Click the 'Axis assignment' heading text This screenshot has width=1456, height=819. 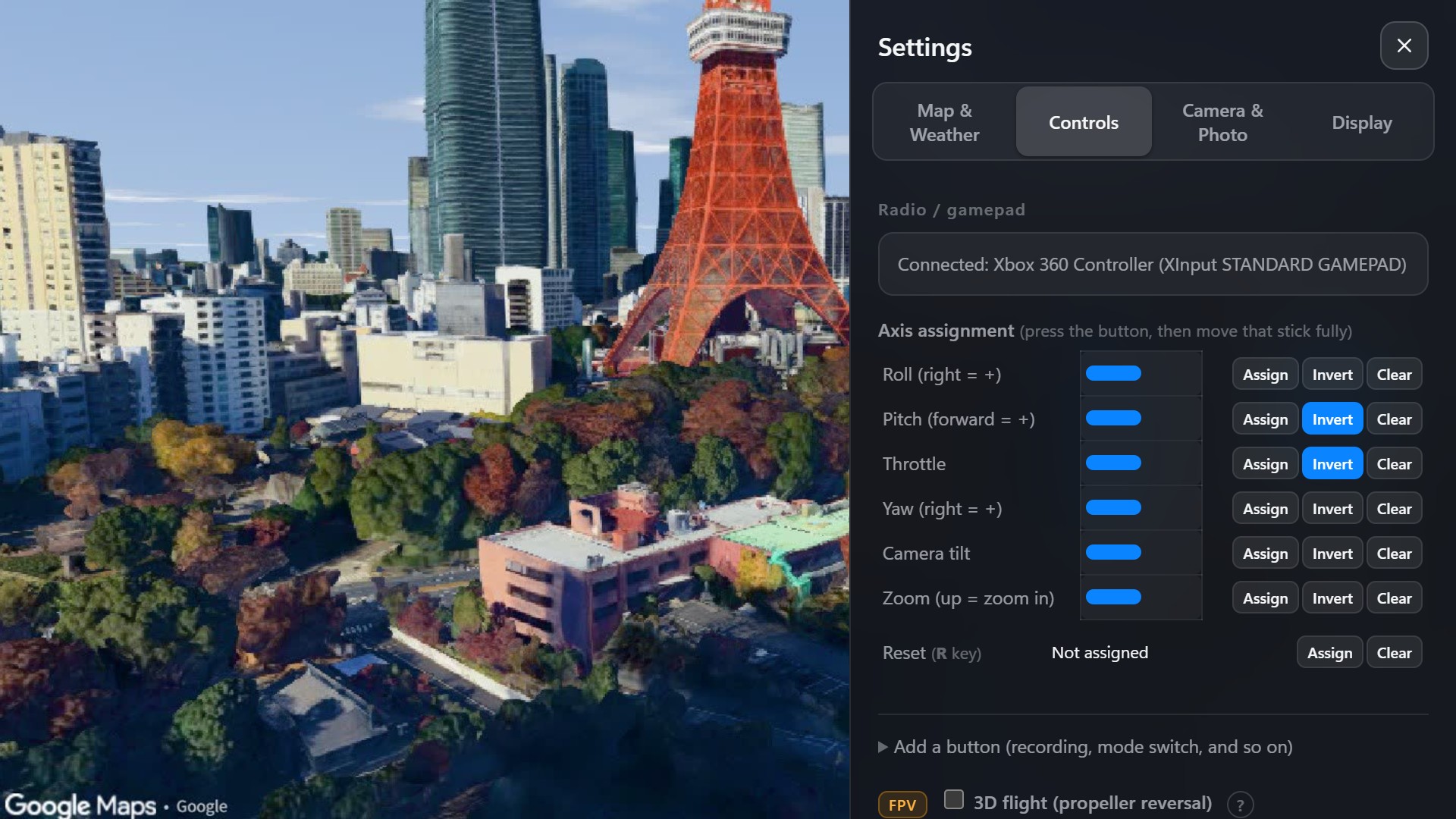(x=946, y=331)
